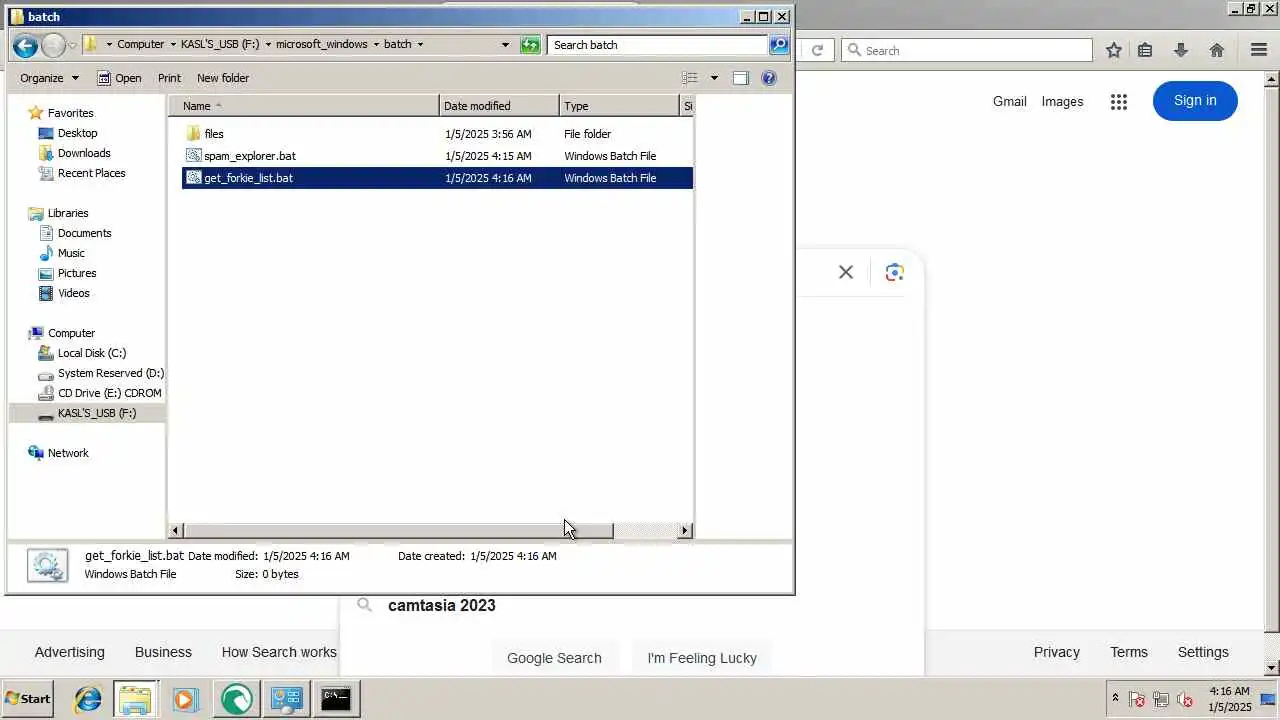Open Videos library

[73, 293]
